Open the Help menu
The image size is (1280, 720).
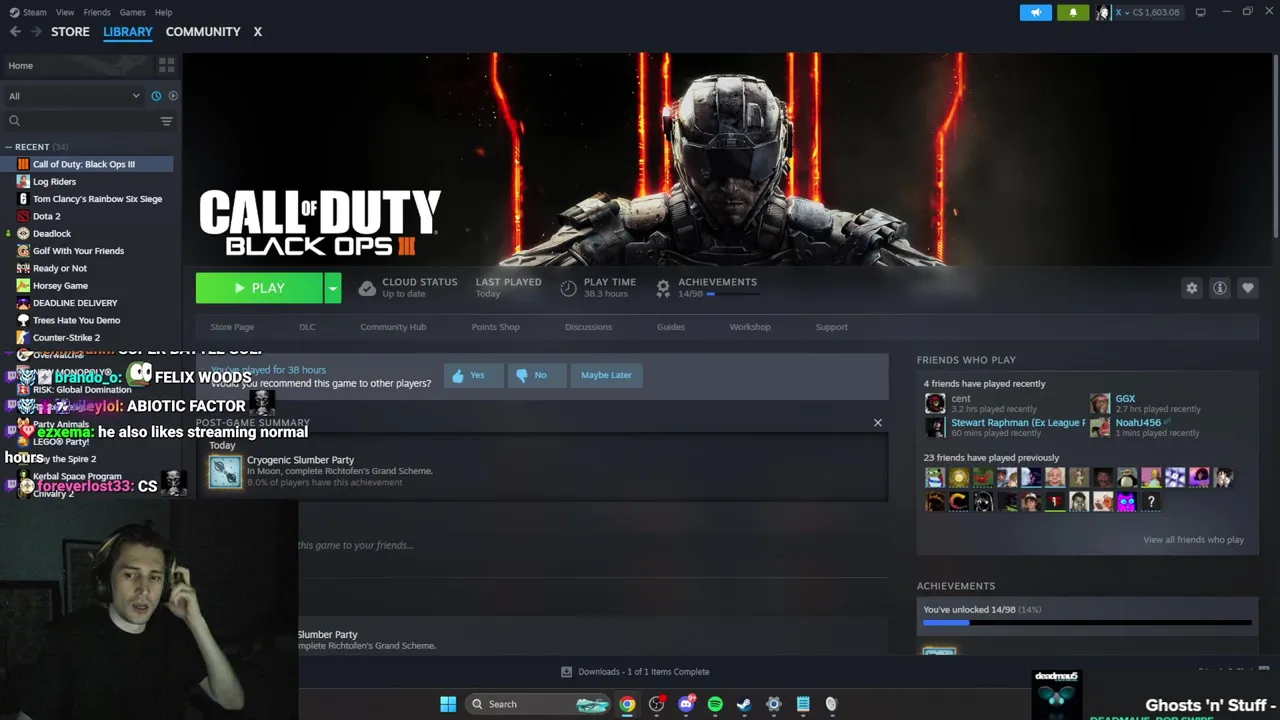(163, 12)
